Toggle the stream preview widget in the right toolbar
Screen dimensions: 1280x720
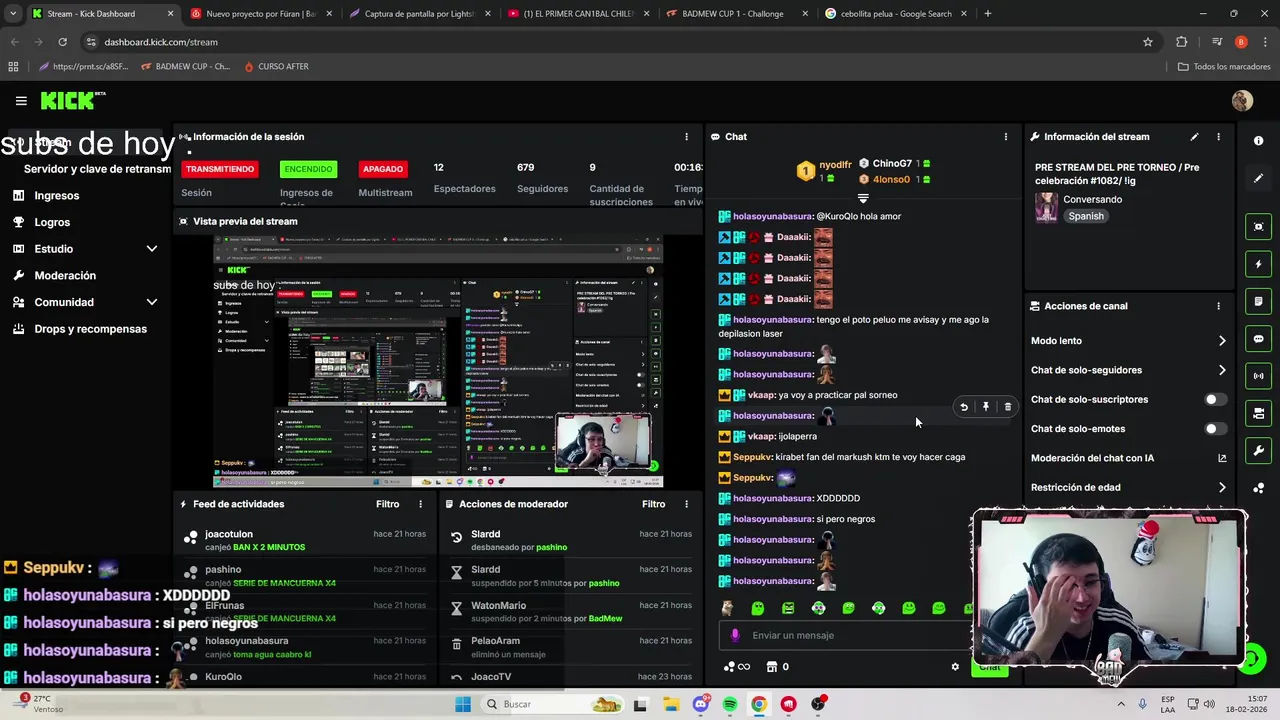1258,227
